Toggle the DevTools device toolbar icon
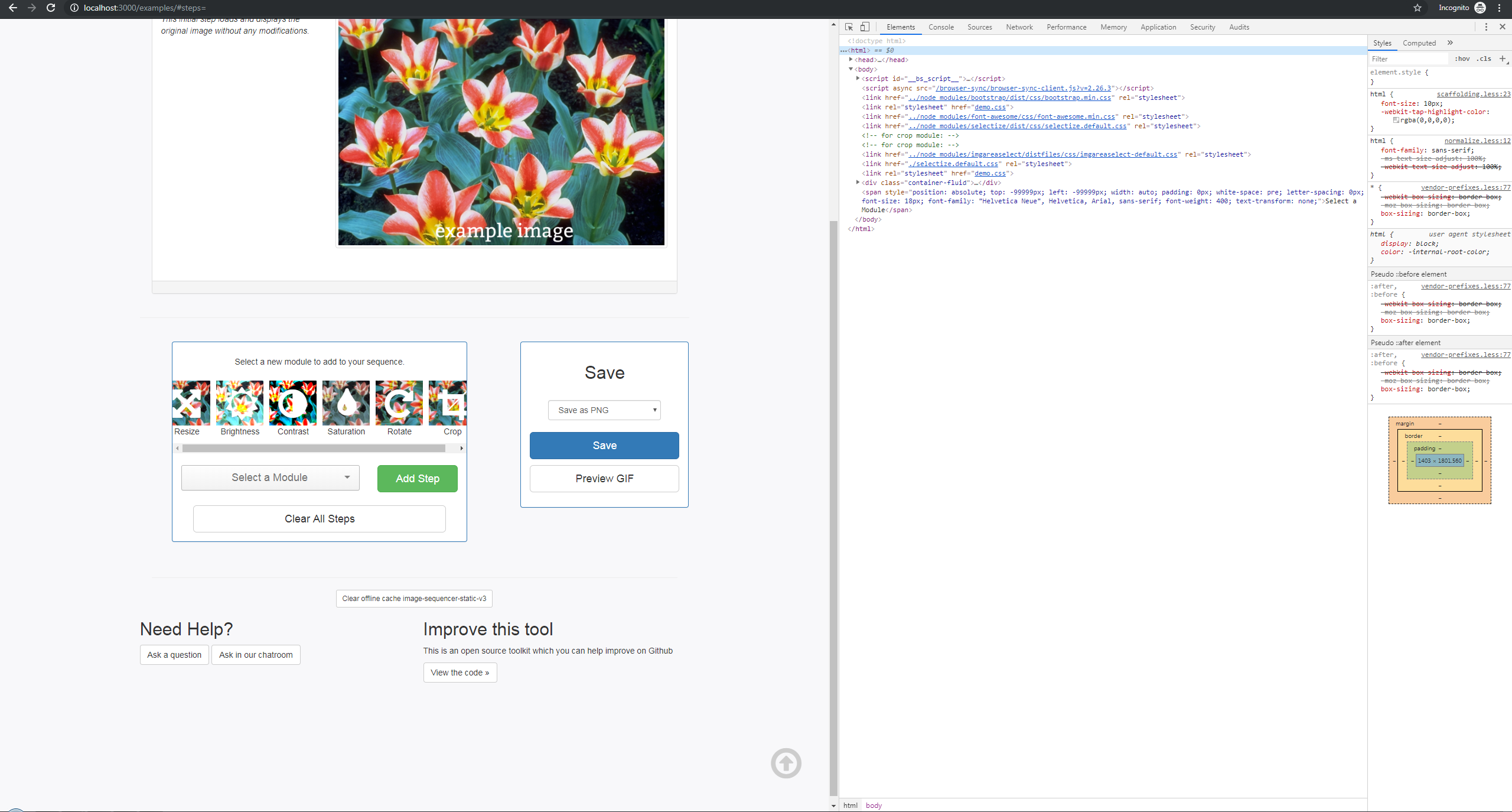1512x812 pixels. [x=865, y=27]
